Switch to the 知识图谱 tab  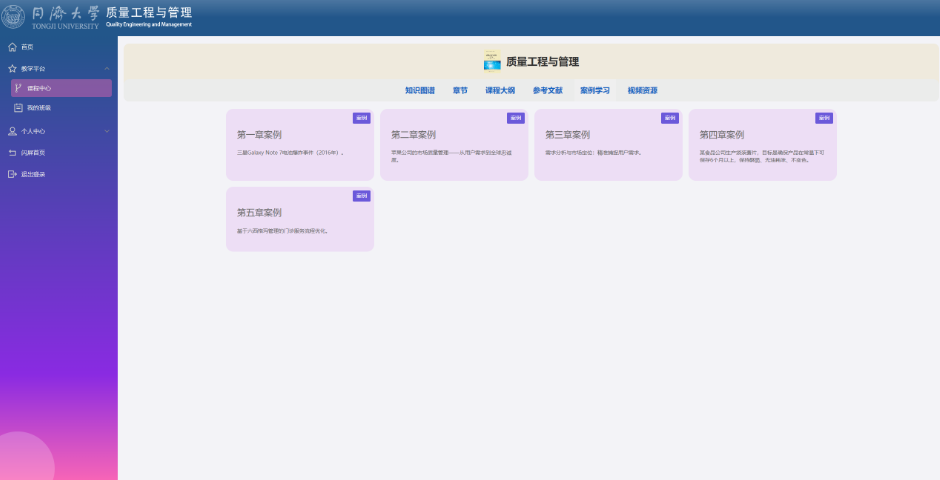tap(420, 90)
